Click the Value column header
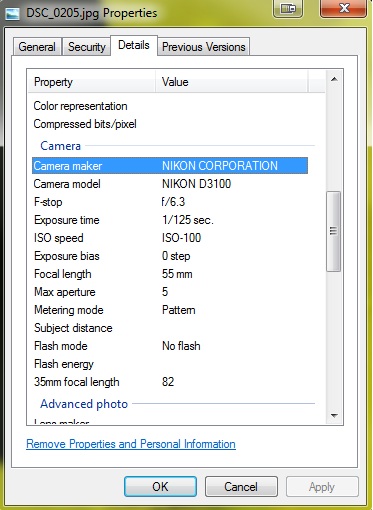This screenshot has width=373, height=510. pyautogui.click(x=232, y=82)
